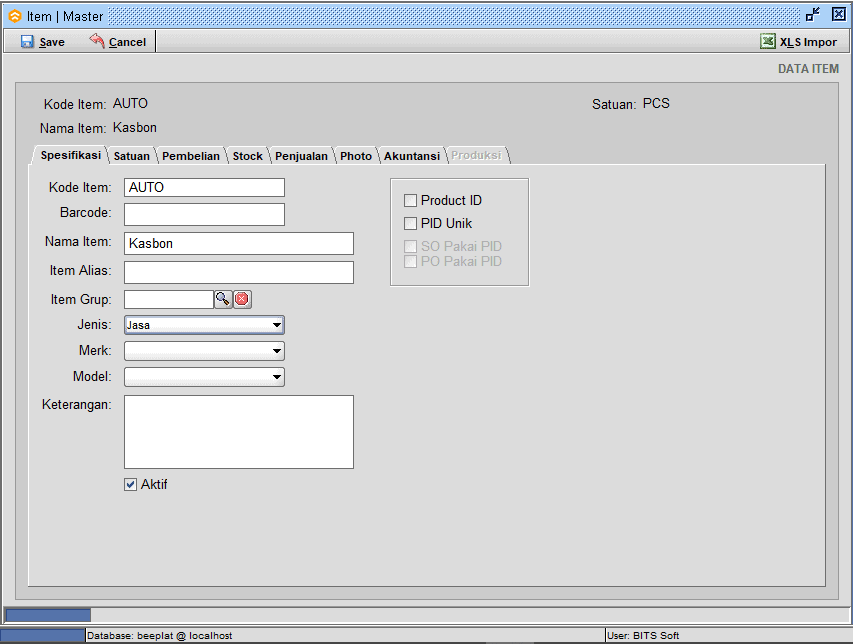Tick the PID Unik checkbox

(x=410, y=224)
